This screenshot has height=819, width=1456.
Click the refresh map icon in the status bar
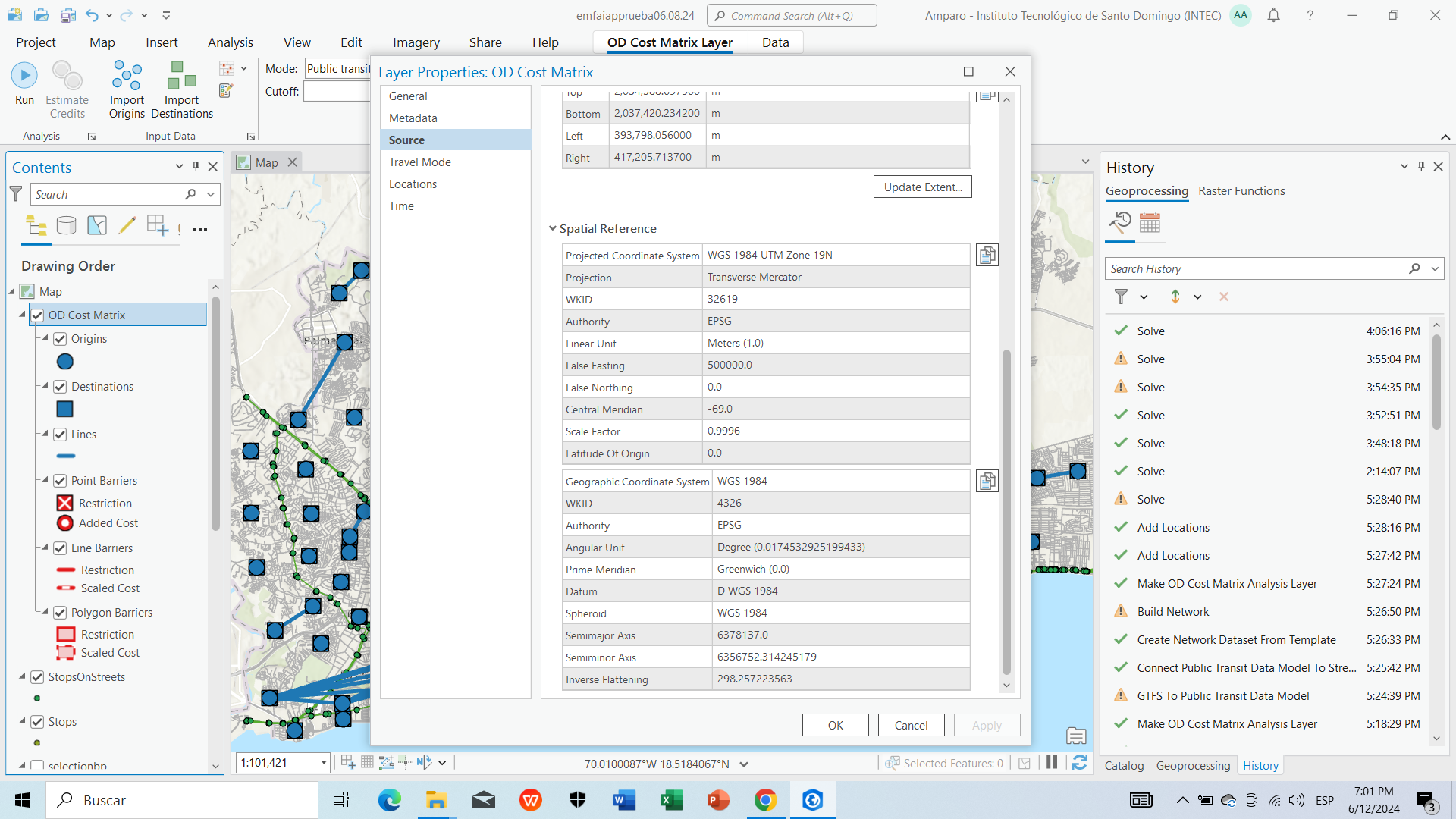coord(1080,763)
